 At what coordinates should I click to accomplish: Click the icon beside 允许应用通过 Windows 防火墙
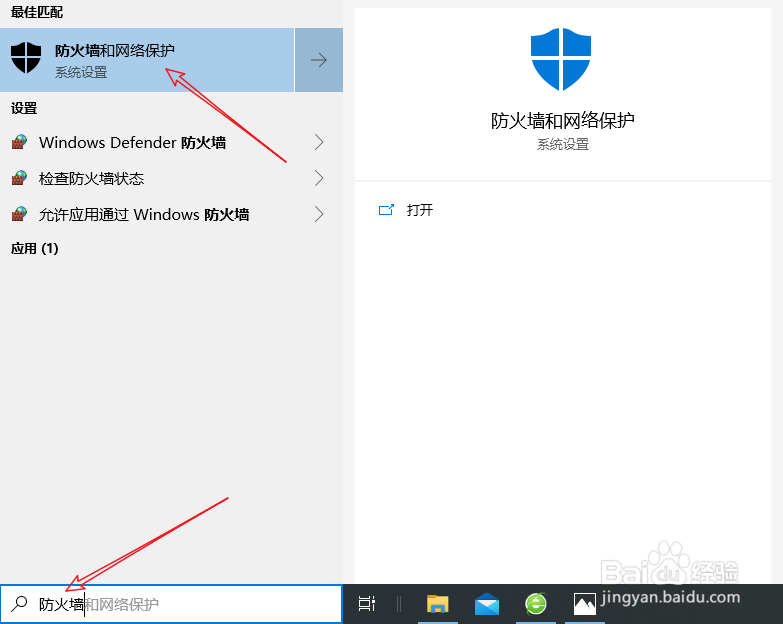click(19, 215)
